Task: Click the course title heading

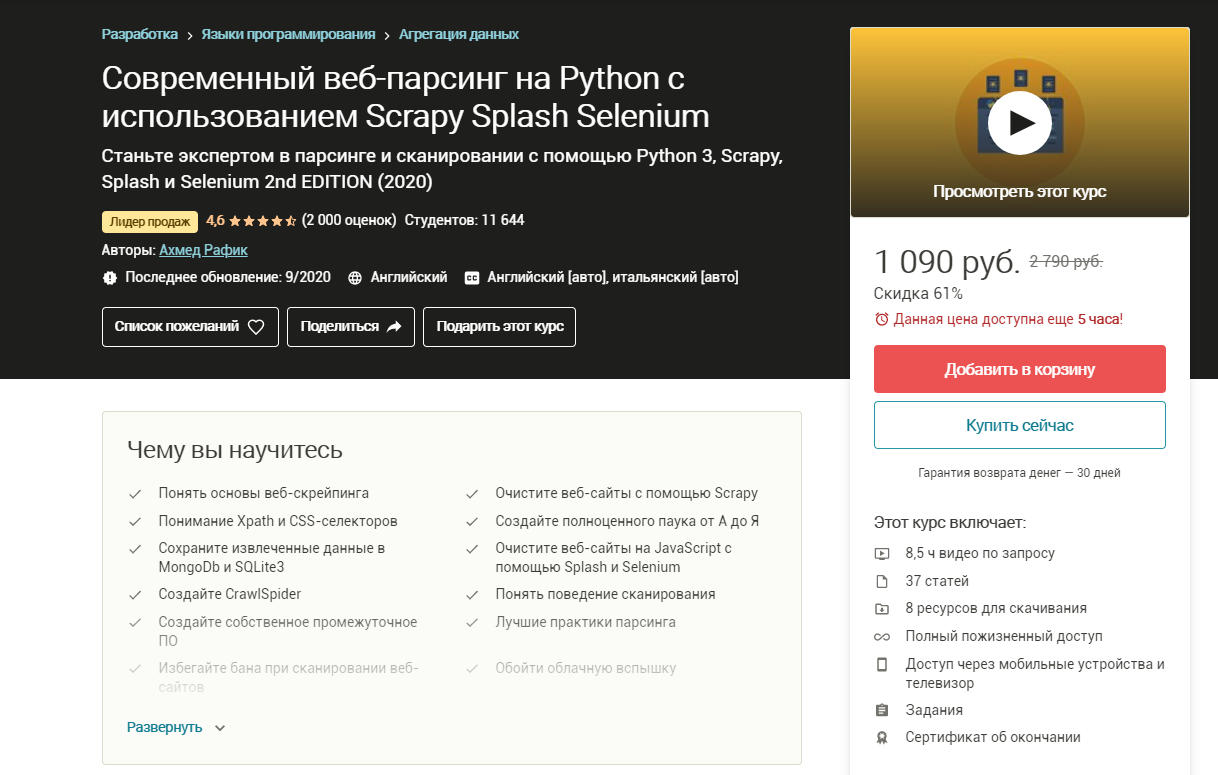Action: (x=406, y=97)
